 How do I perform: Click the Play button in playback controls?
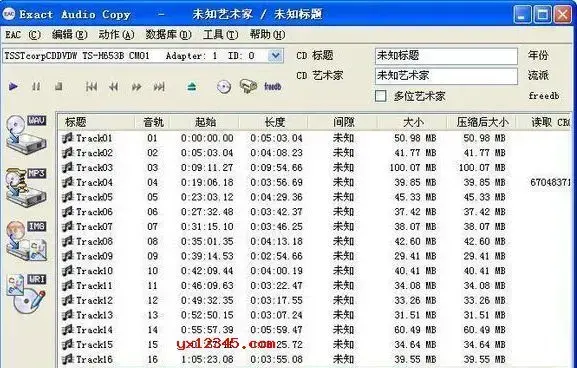pyautogui.click(x=14, y=87)
